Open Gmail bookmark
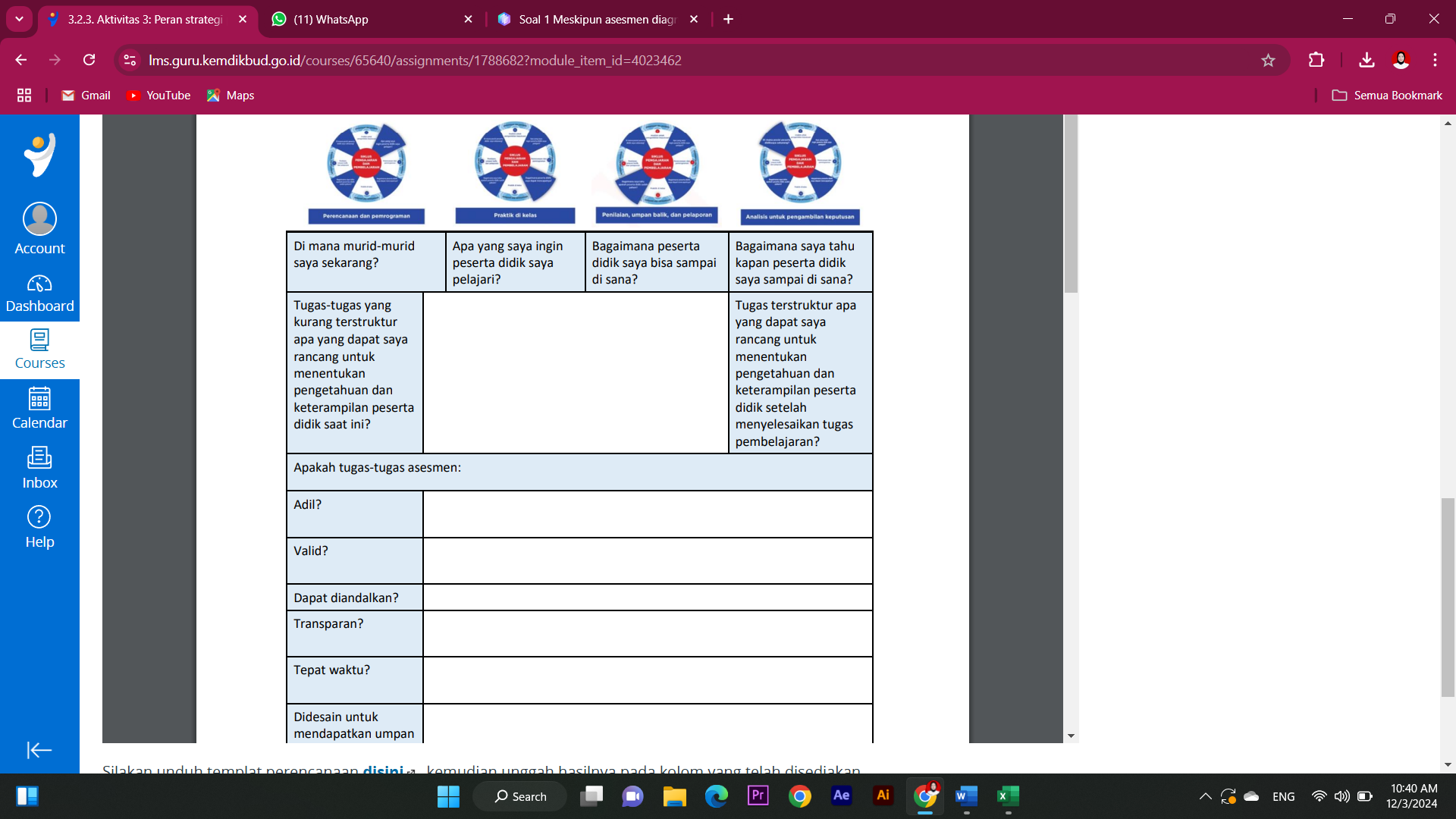The image size is (1456, 819). pos(86,95)
